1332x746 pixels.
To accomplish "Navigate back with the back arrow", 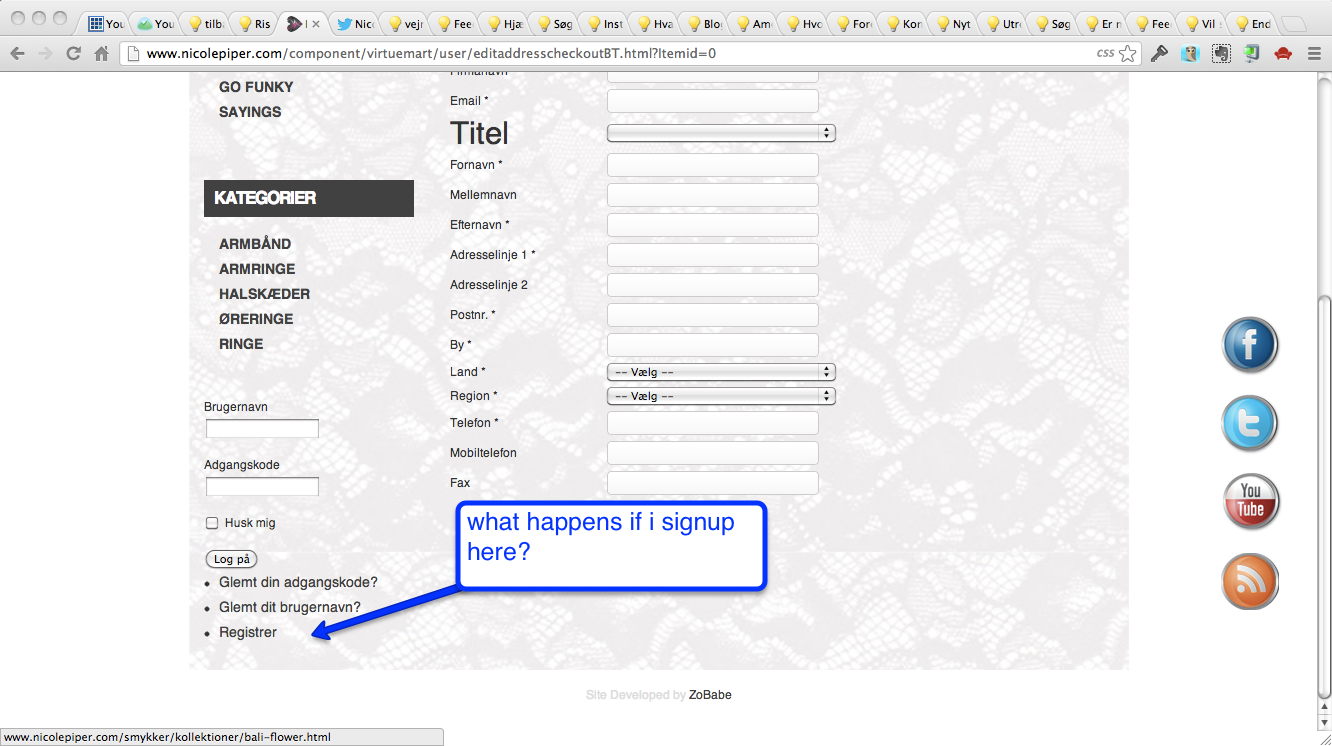I will 17,54.
